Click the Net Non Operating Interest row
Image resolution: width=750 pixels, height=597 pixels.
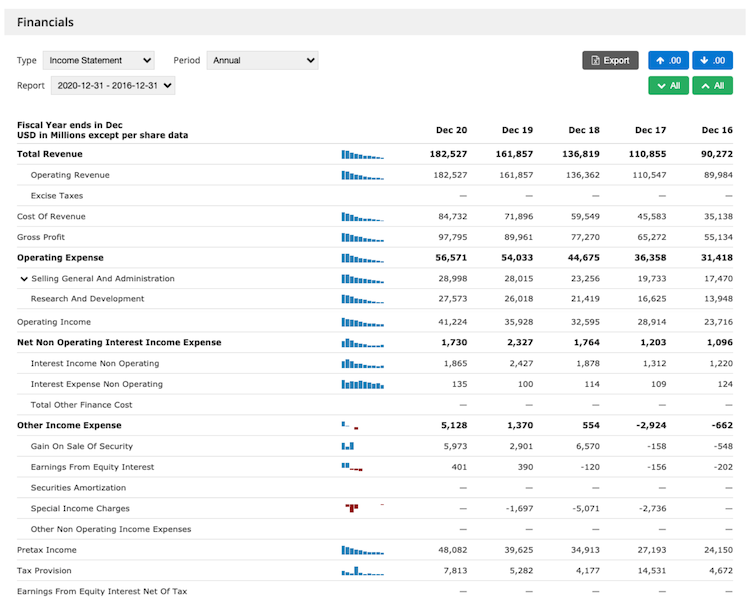(x=119, y=342)
